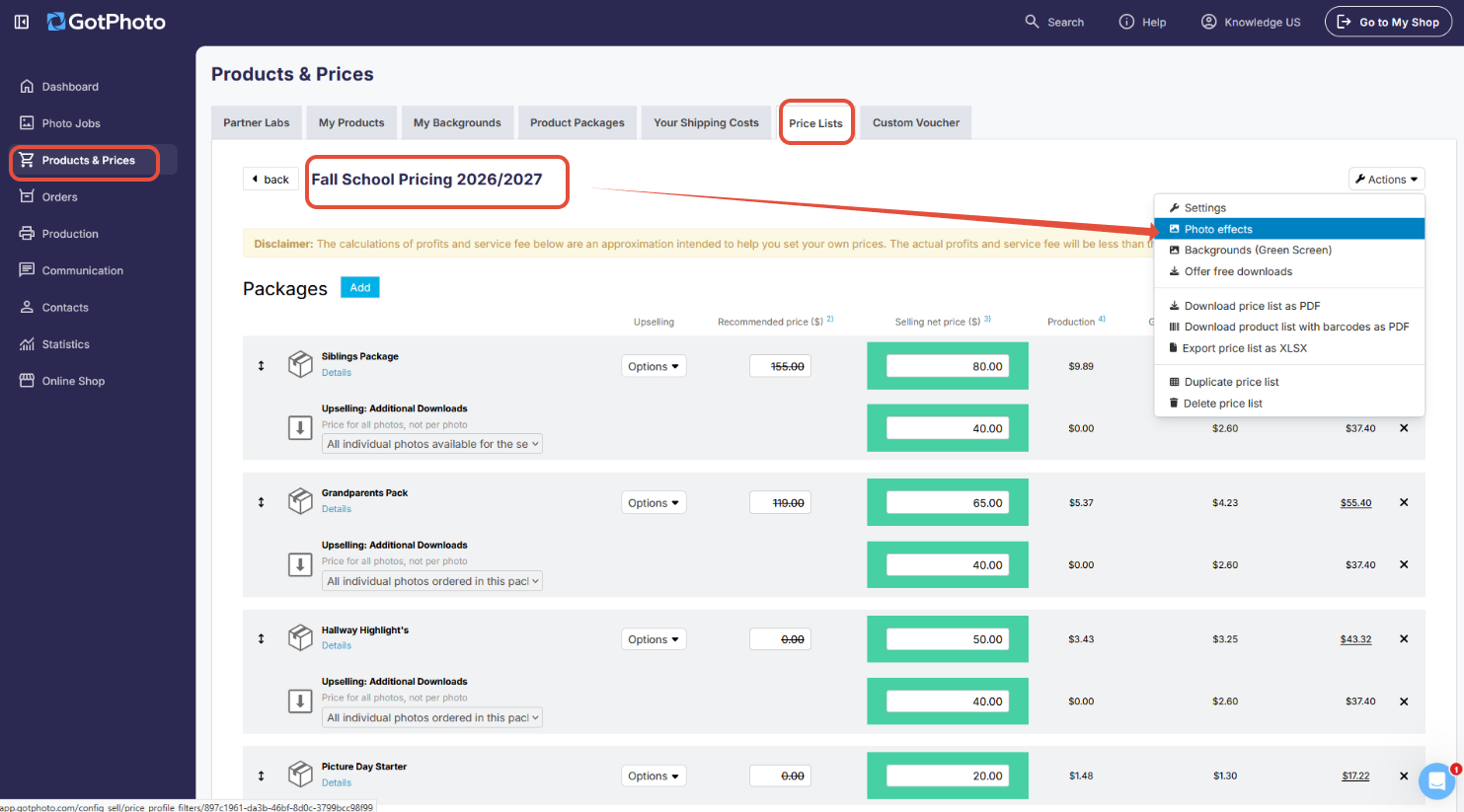The image size is (1464, 812).
Task: Click Hallway Highlight's profit value $43.32
Action: (1355, 639)
